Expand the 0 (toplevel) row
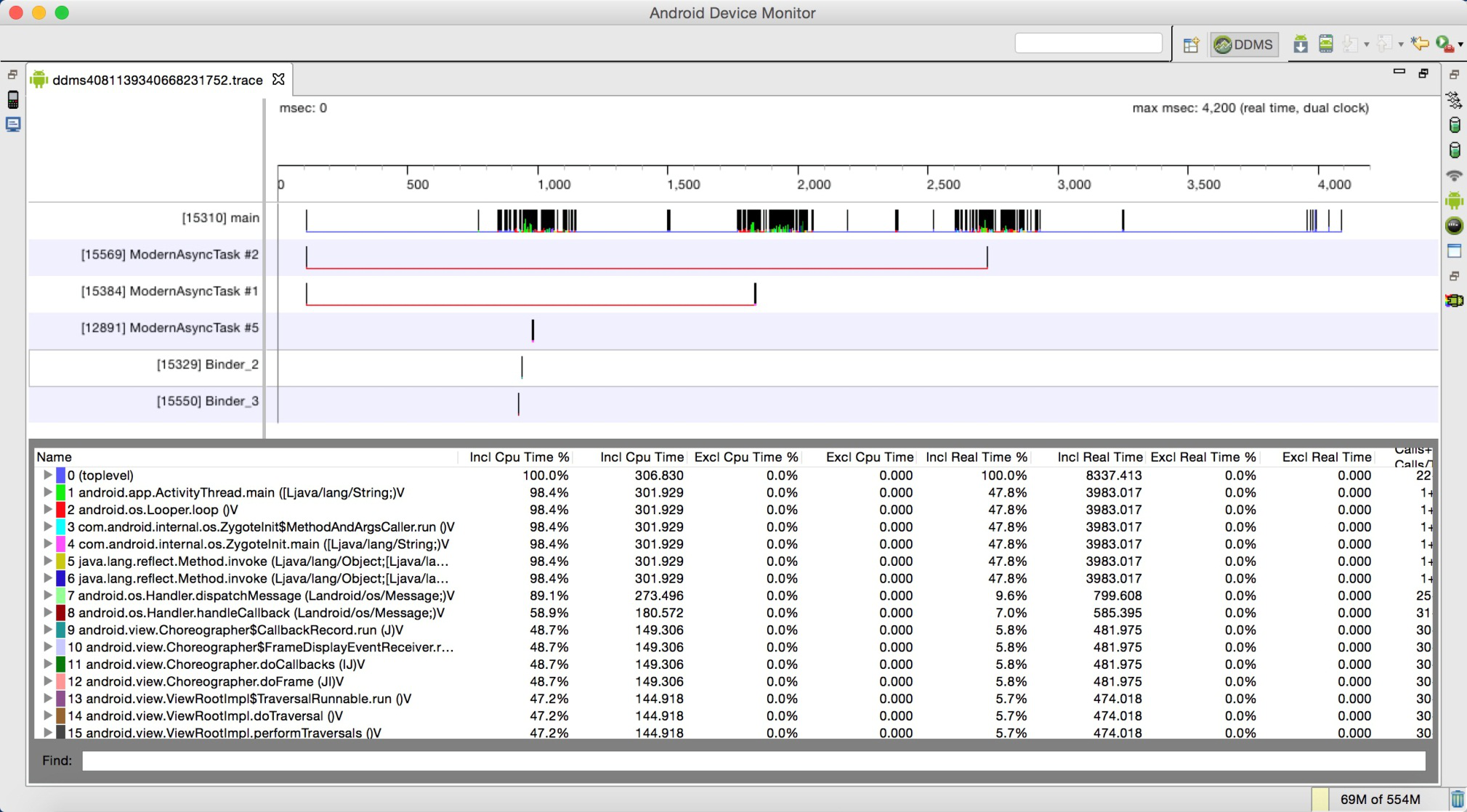Viewport: 1467px width, 812px height. [47, 475]
